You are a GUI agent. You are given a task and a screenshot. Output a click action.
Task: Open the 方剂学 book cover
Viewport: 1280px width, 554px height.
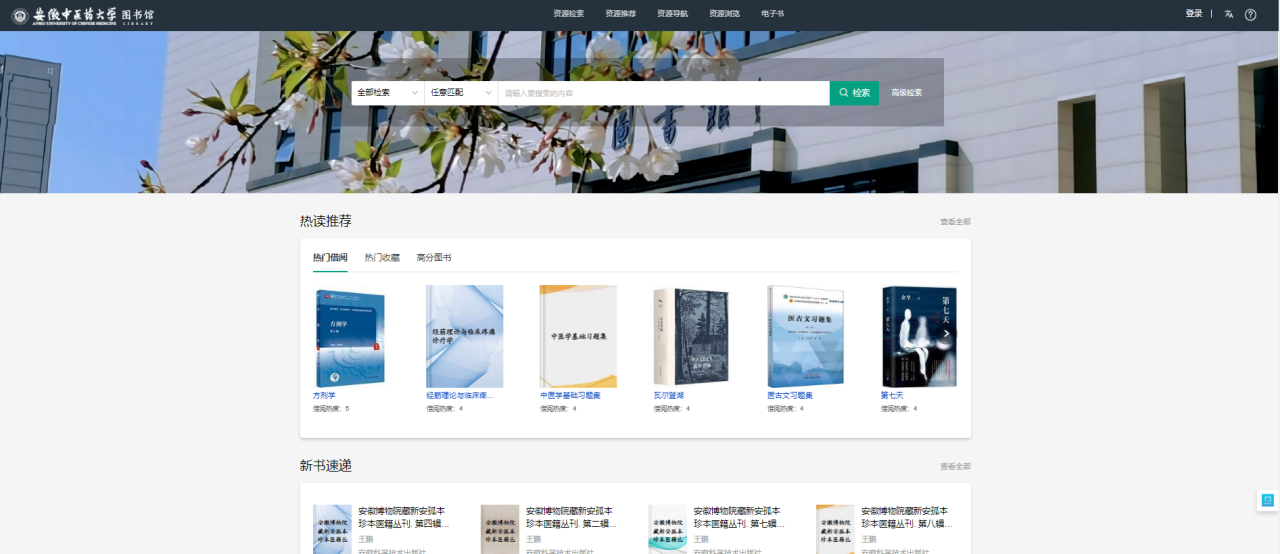[351, 337]
